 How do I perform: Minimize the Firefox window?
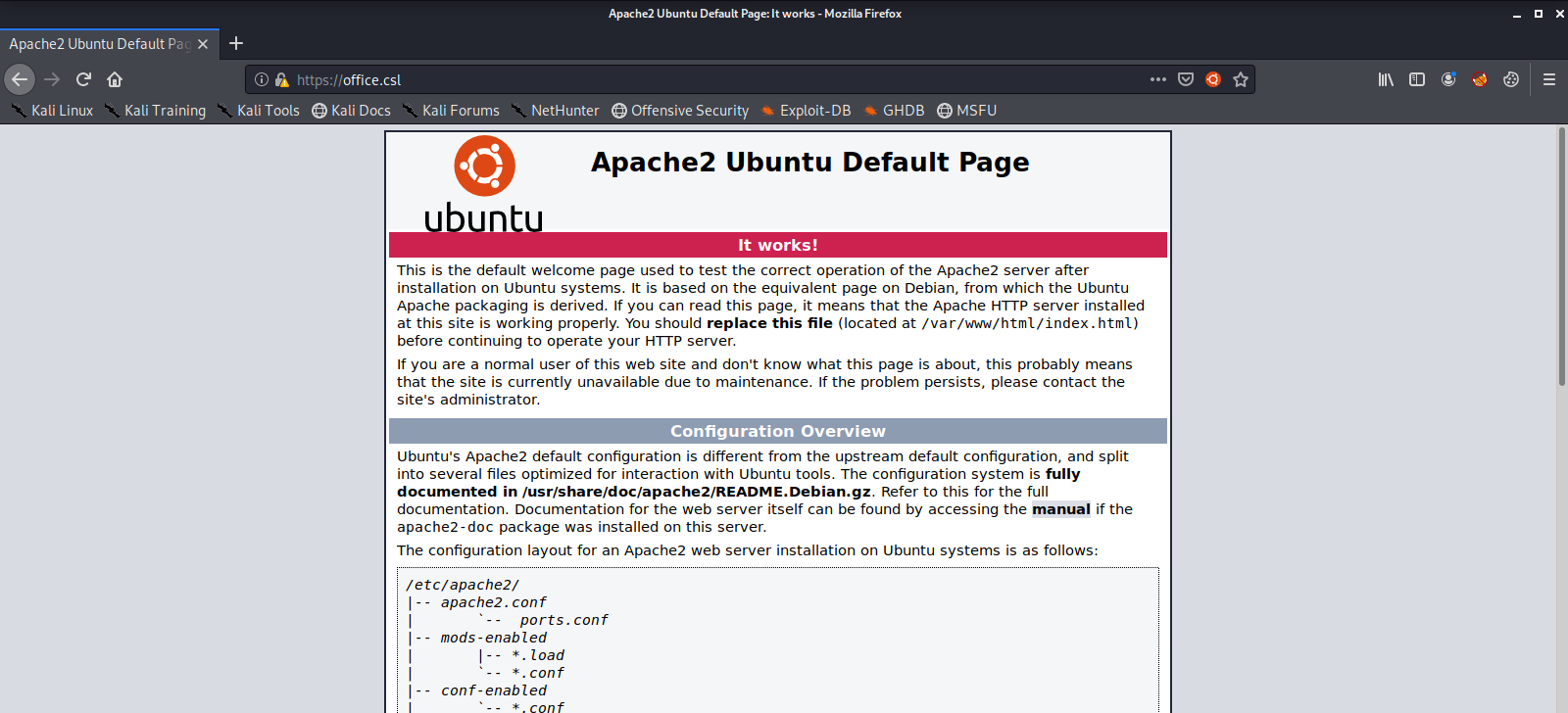point(1517,14)
